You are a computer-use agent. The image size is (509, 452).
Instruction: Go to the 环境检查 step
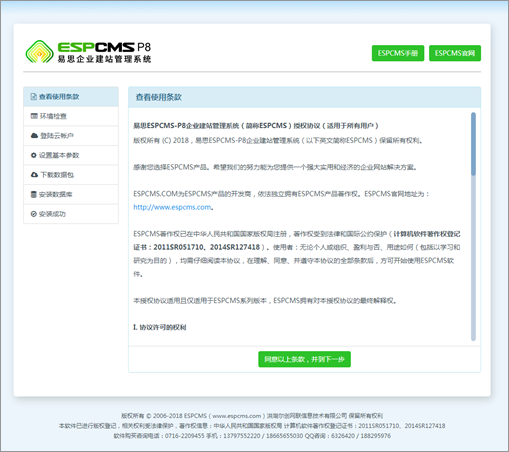click(71, 116)
